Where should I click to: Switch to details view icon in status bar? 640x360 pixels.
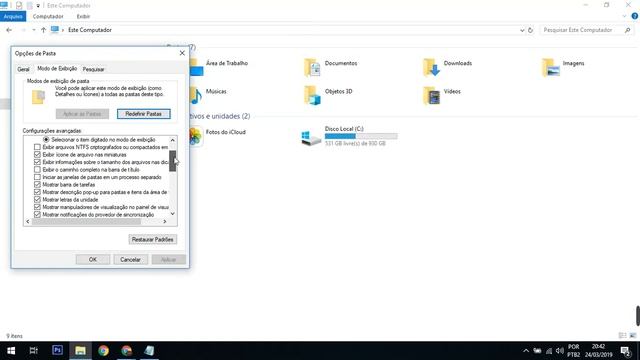pos(622,336)
